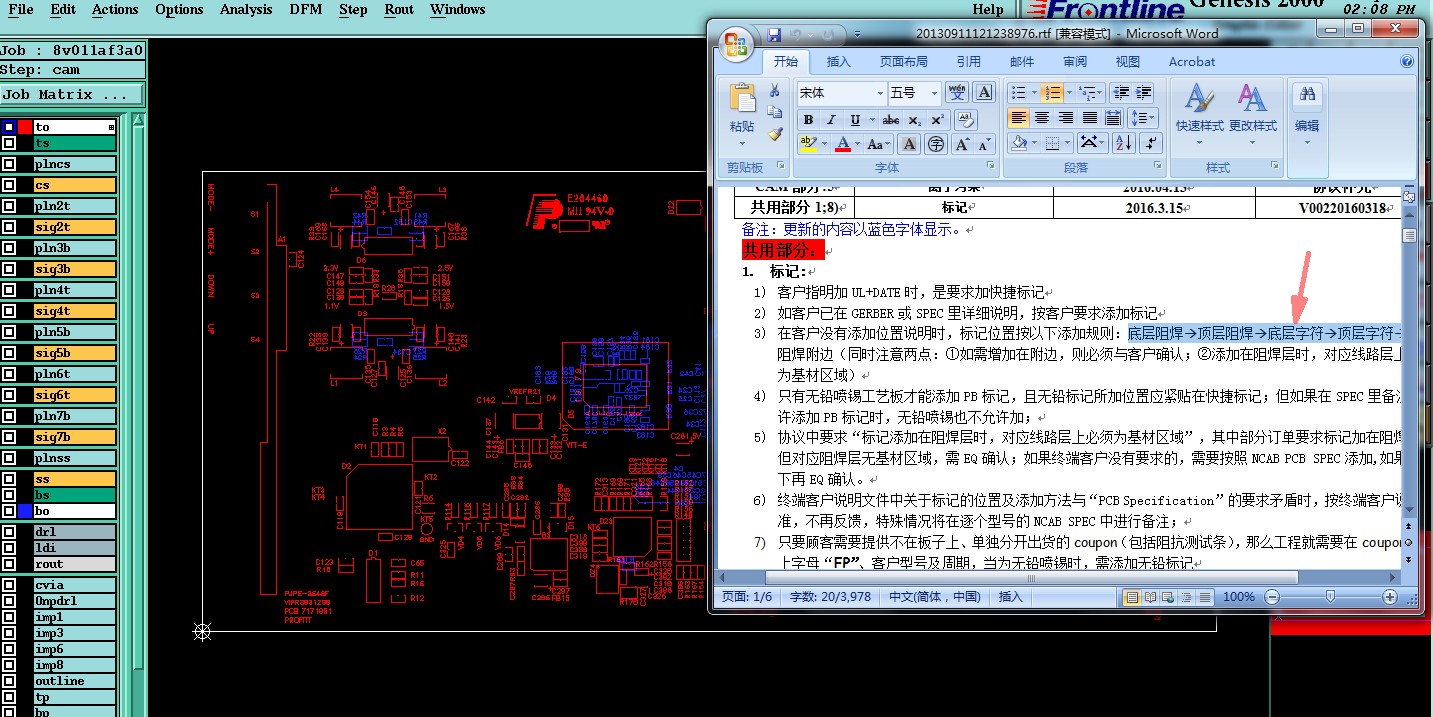Viewport: 1433px width, 717px height.
Task: Open the Help menu in Genesis
Action: pyautogui.click(x=987, y=10)
